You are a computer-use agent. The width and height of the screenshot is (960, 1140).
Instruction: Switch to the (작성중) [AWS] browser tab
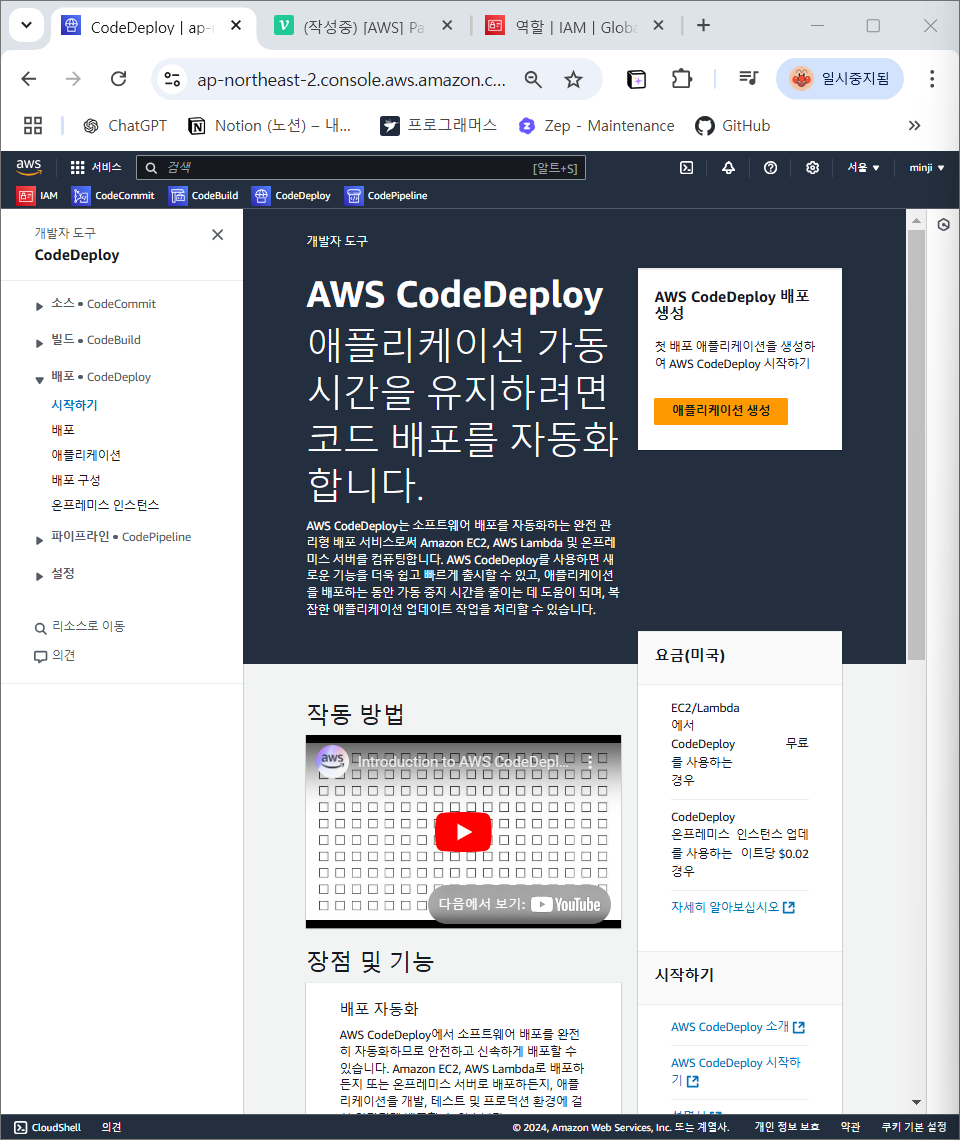pos(363,26)
